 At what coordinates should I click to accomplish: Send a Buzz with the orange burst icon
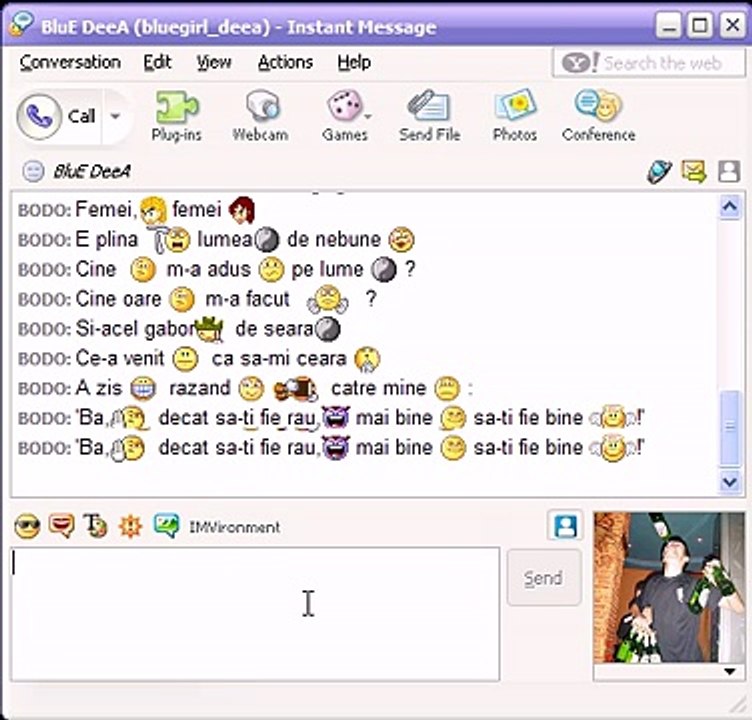tap(130, 527)
